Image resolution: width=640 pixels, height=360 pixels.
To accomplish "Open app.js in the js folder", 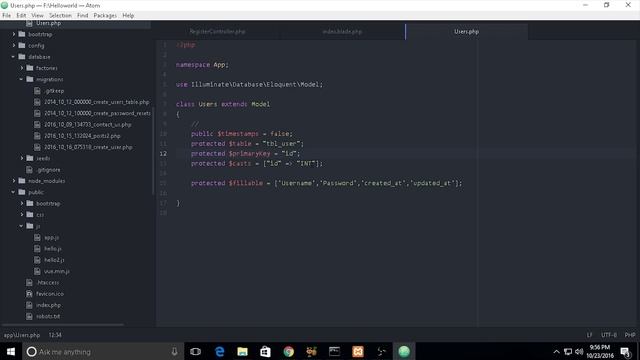I will click(51, 237).
